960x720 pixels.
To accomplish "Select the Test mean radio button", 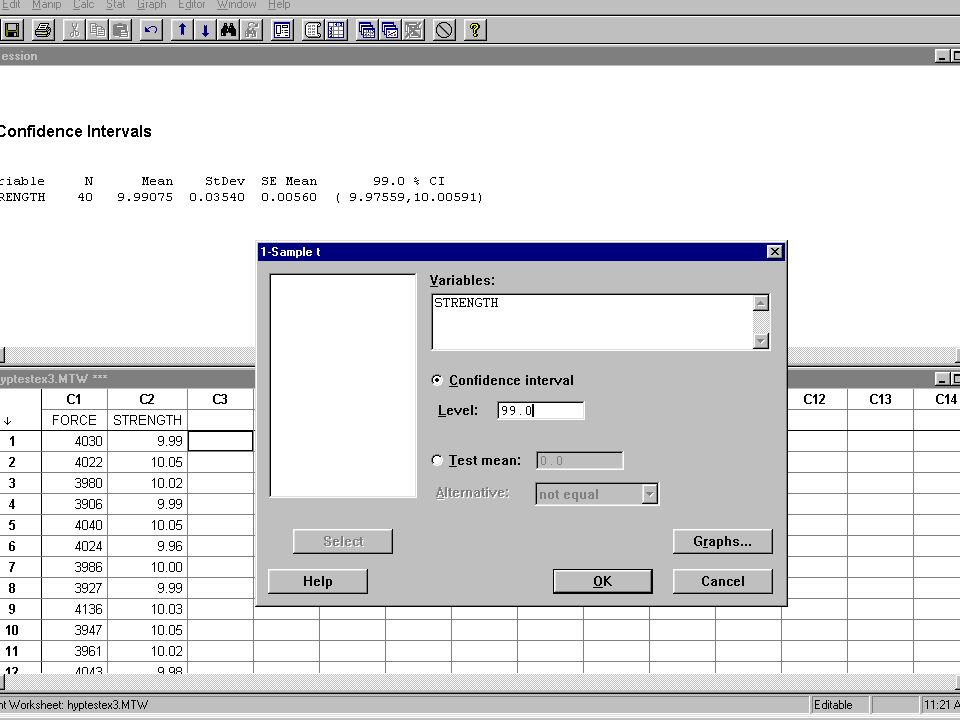I will click(437, 460).
